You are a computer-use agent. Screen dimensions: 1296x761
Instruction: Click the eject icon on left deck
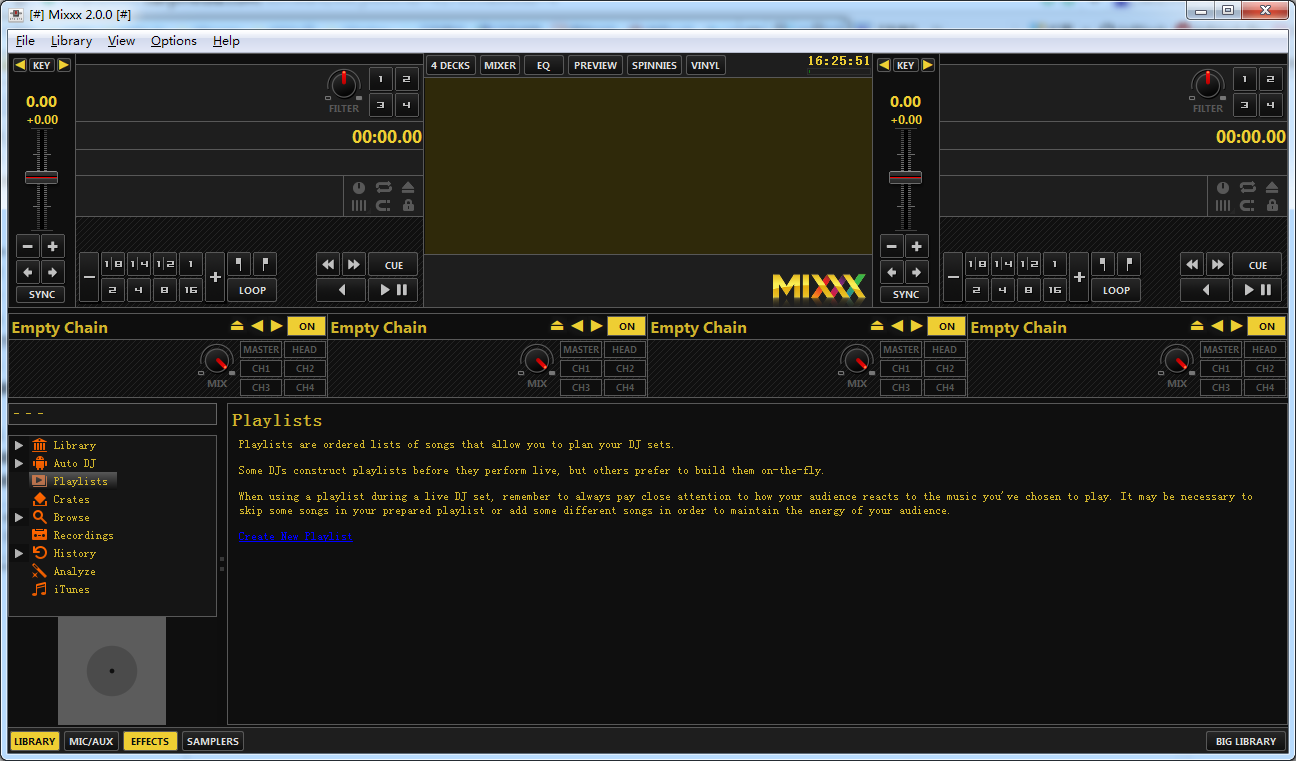click(408, 187)
